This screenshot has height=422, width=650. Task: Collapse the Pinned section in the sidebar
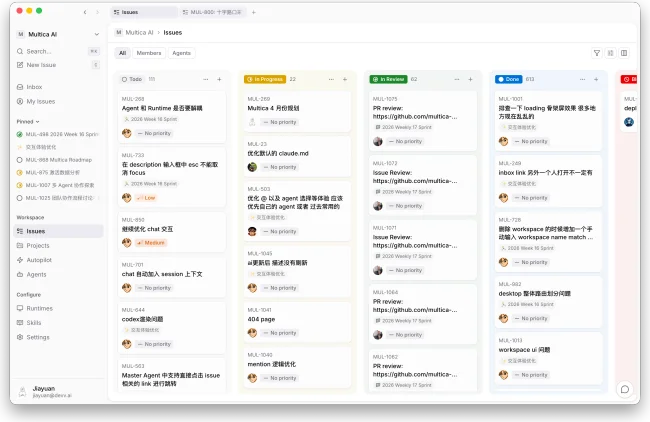27,121
